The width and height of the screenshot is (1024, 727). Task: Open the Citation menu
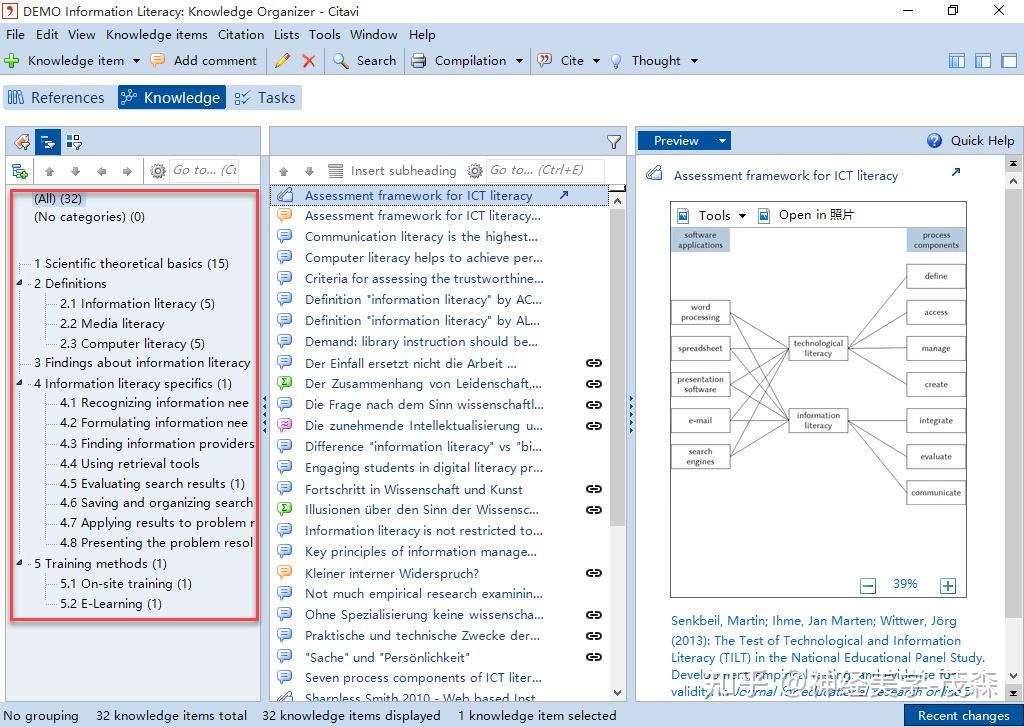240,34
